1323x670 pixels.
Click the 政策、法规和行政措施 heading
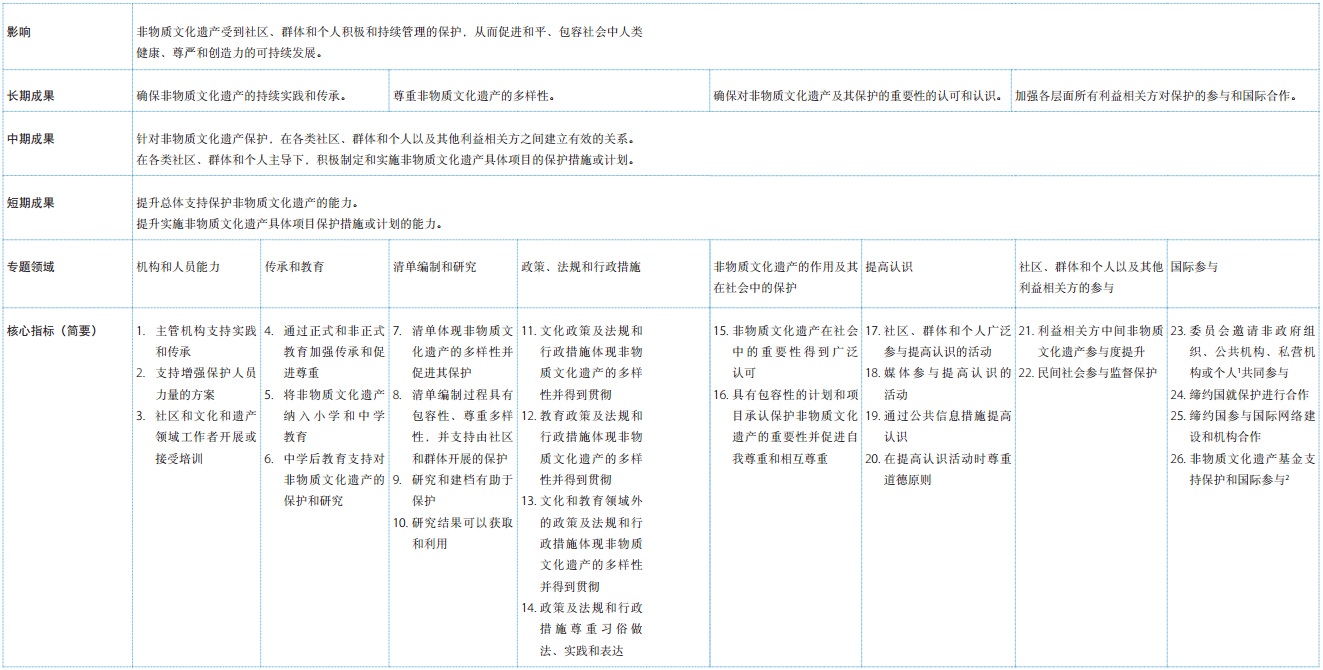click(581, 267)
